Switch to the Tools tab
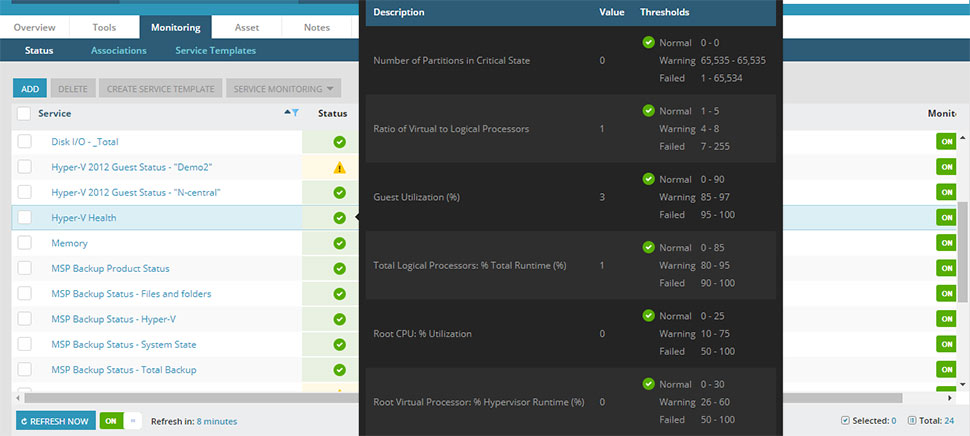The width and height of the screenshot is (970, 436). coord(105,27)
